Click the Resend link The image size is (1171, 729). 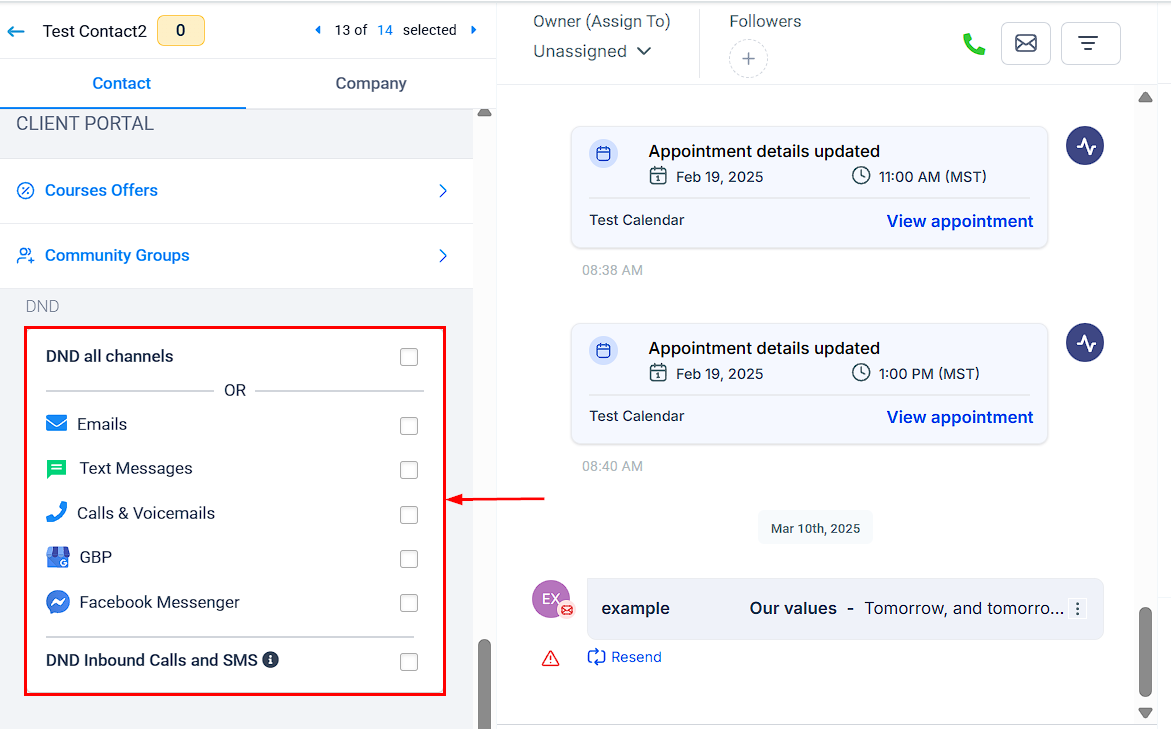[636, 657]
